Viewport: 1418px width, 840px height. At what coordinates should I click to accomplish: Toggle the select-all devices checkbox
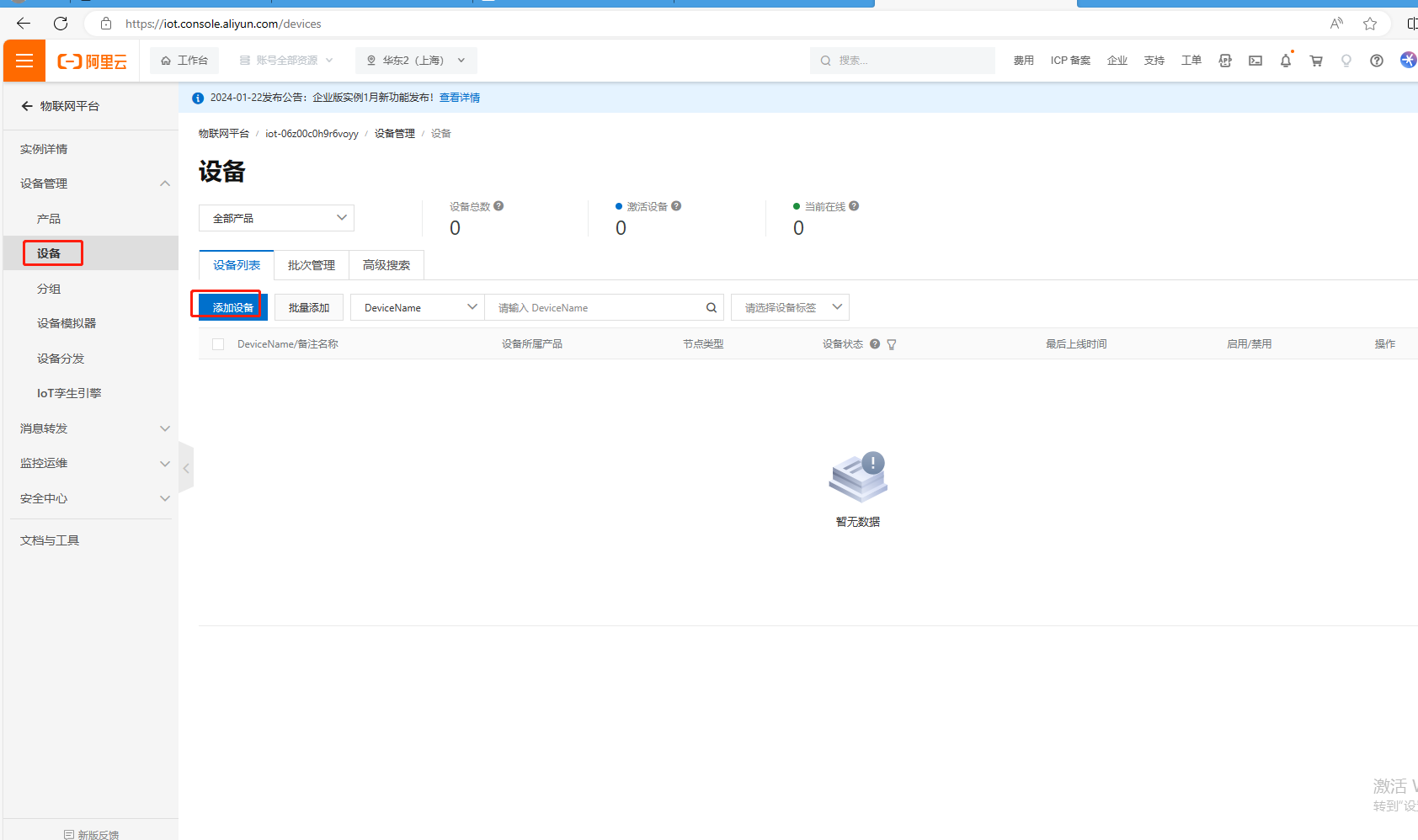tap(218, 344)
